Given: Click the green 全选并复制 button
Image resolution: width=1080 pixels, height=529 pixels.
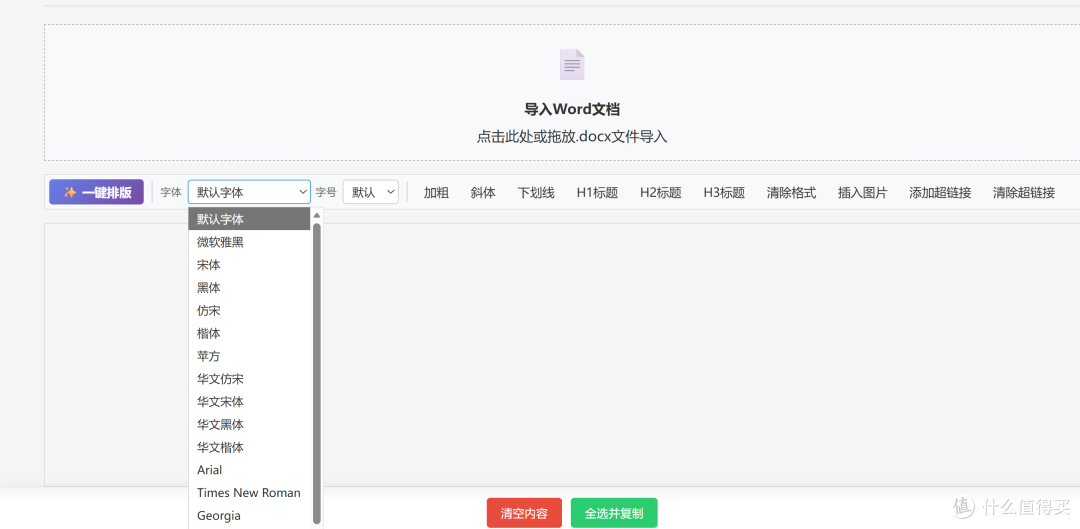Looking at the screenshot, I should (614, 513).
